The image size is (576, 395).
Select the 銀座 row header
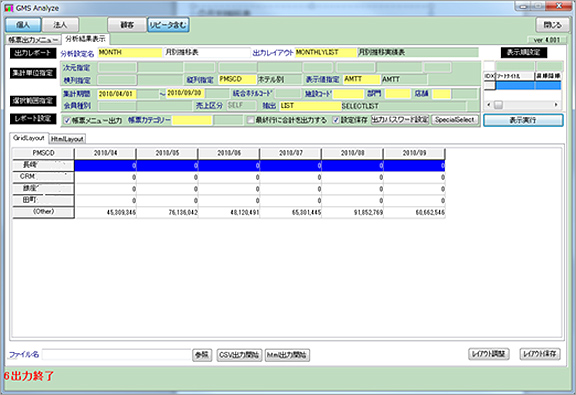click(43, 189)
